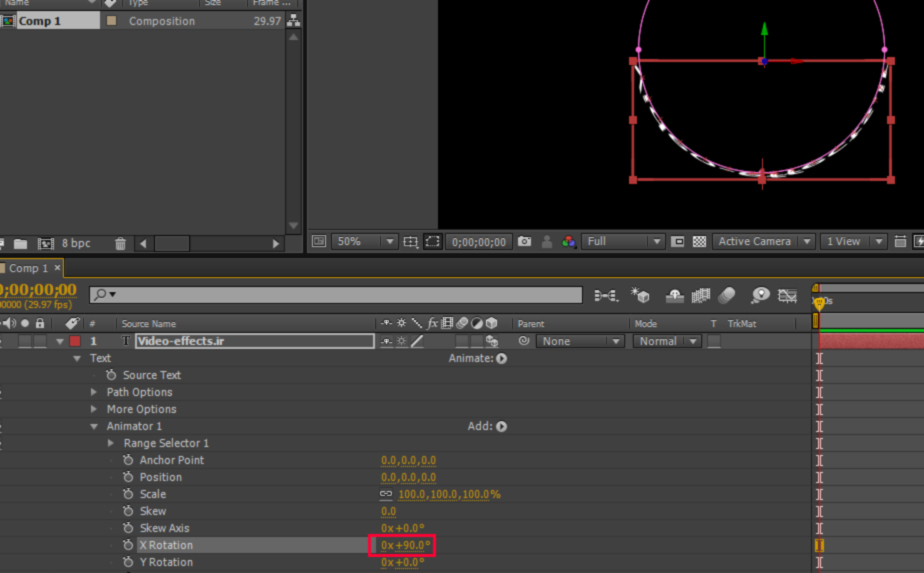Open the Full resolution dropdown
Screen dimensions: 924x573
623,242
